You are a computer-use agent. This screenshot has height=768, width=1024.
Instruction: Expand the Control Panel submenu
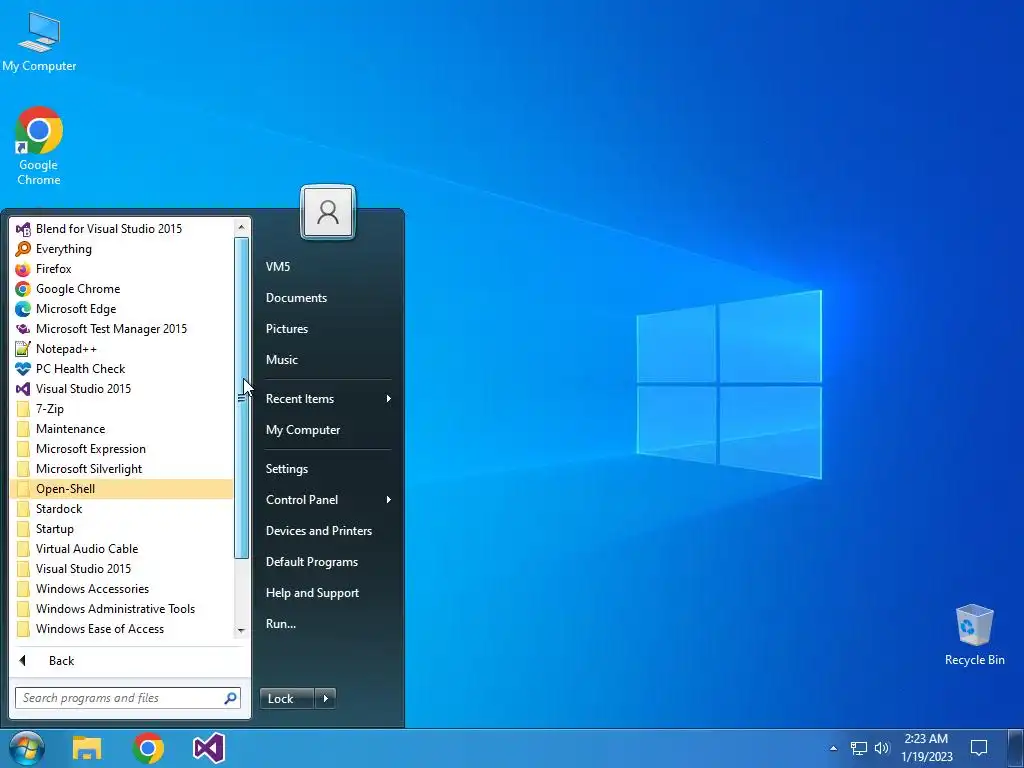click(328, 500)
